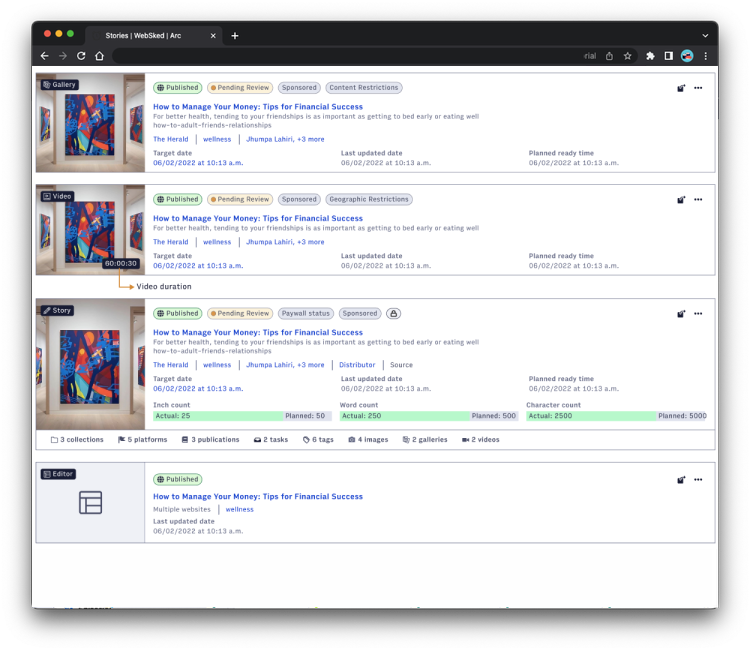Click Content Restrictions badge

[364, 88]
